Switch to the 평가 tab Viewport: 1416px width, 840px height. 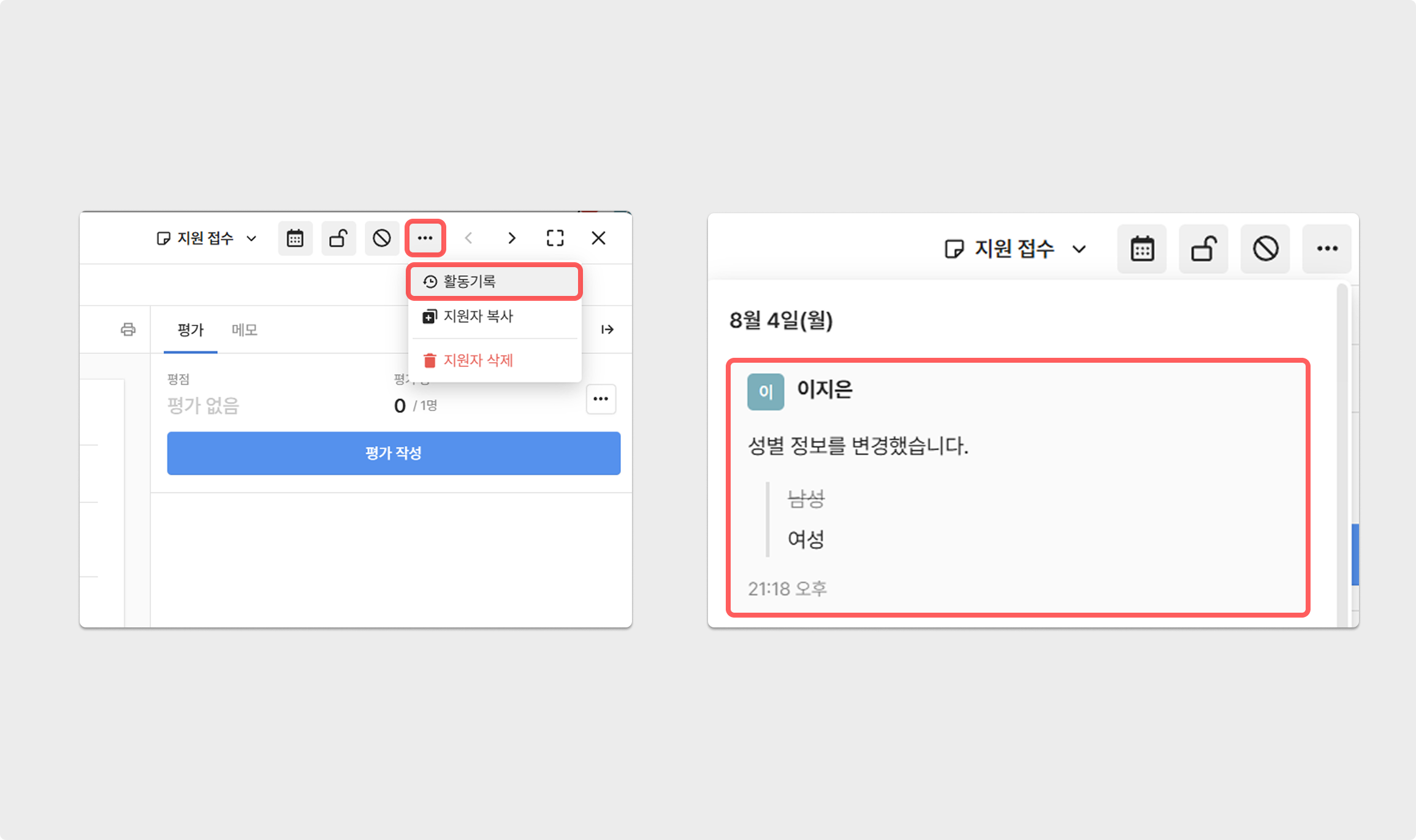click(190, 330)
